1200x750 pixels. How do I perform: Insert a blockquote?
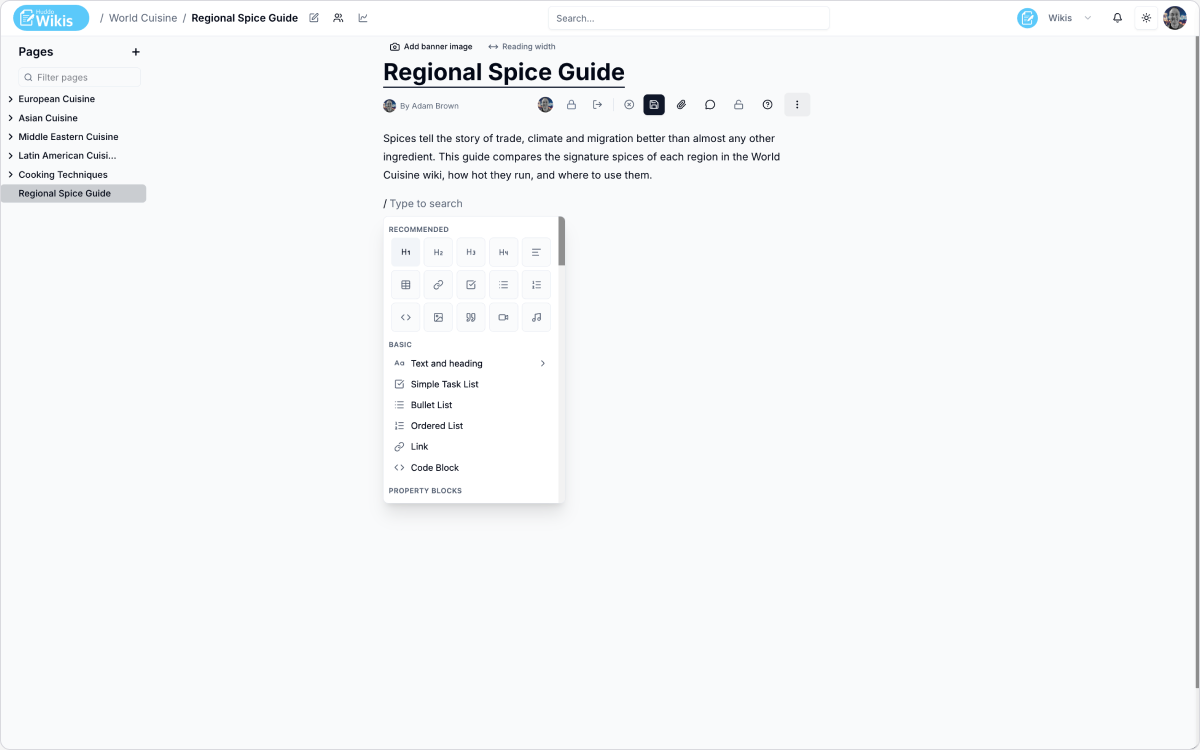471,317
